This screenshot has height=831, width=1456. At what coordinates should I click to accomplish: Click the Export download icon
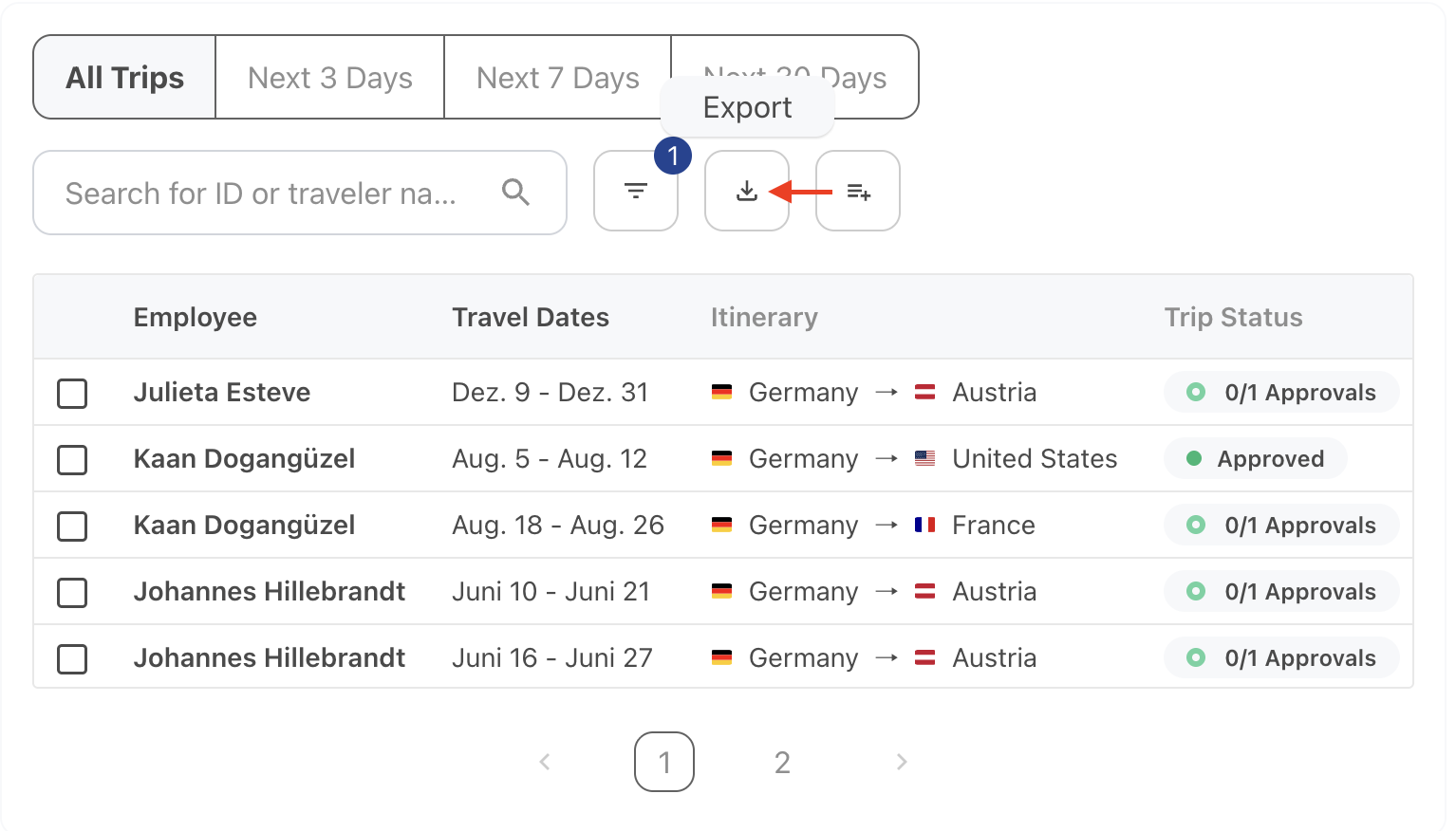tap(747, 192)
